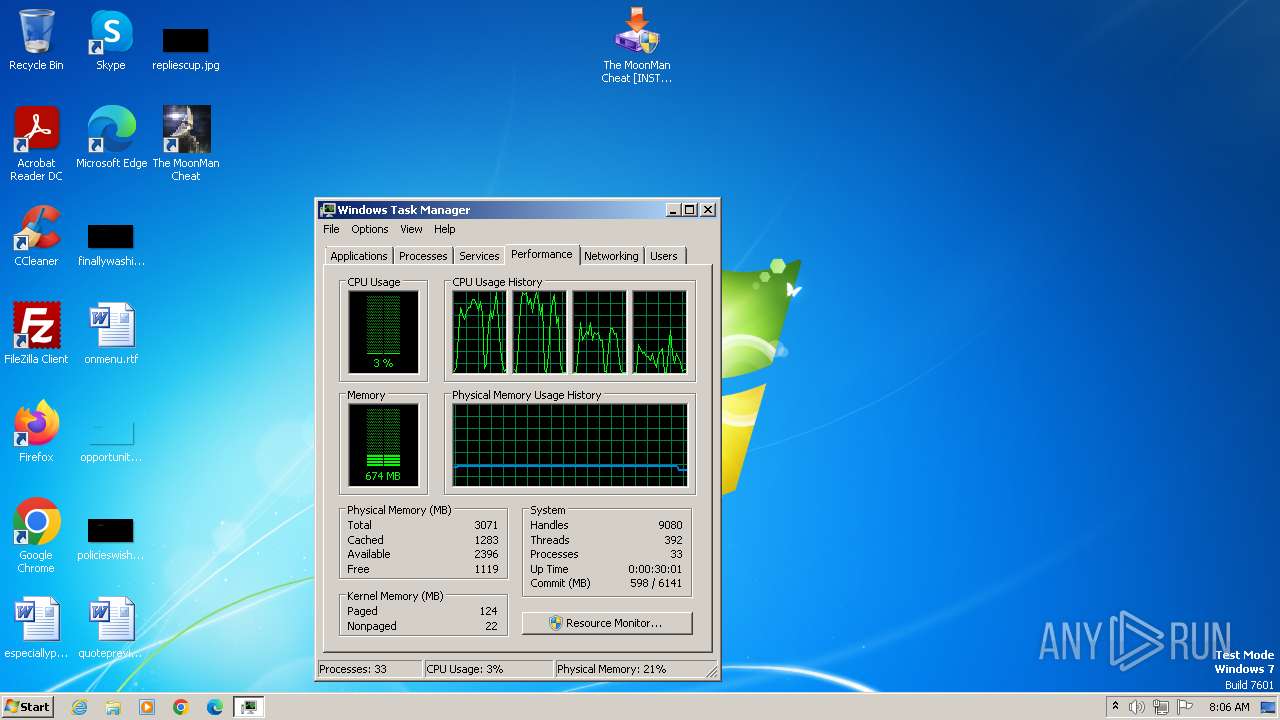Click the Handles value 9080
The width and height of the screenshot is (1280, 720).
point(670,525)
